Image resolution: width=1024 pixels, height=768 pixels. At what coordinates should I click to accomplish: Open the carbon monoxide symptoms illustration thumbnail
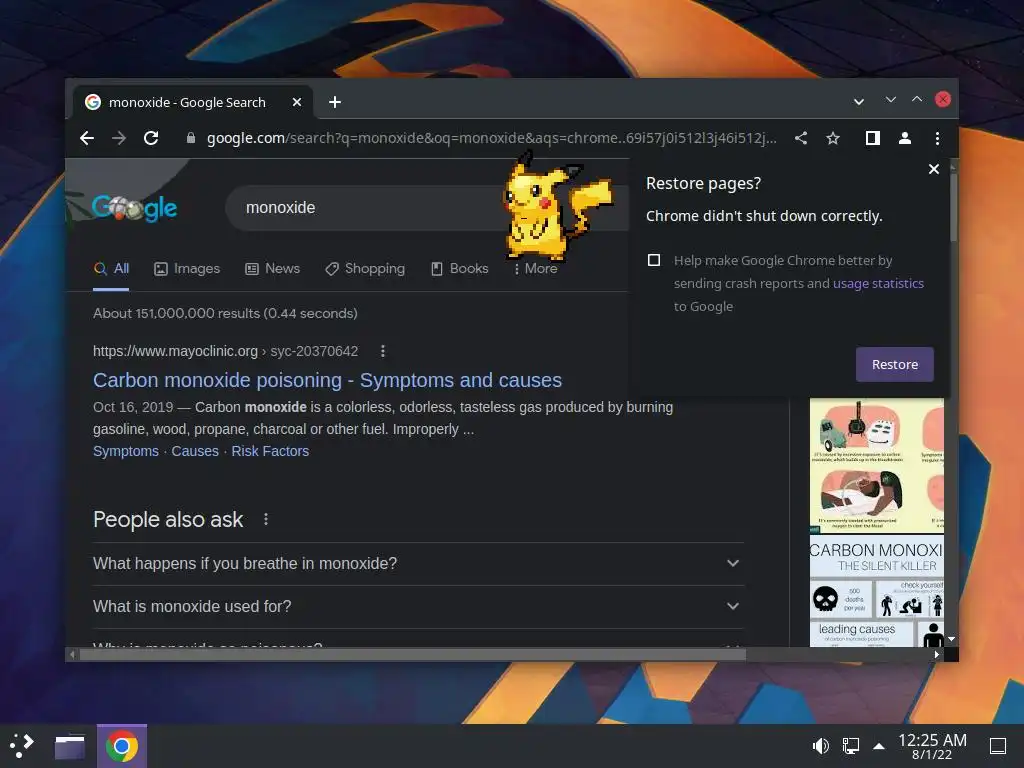[877, 466]
